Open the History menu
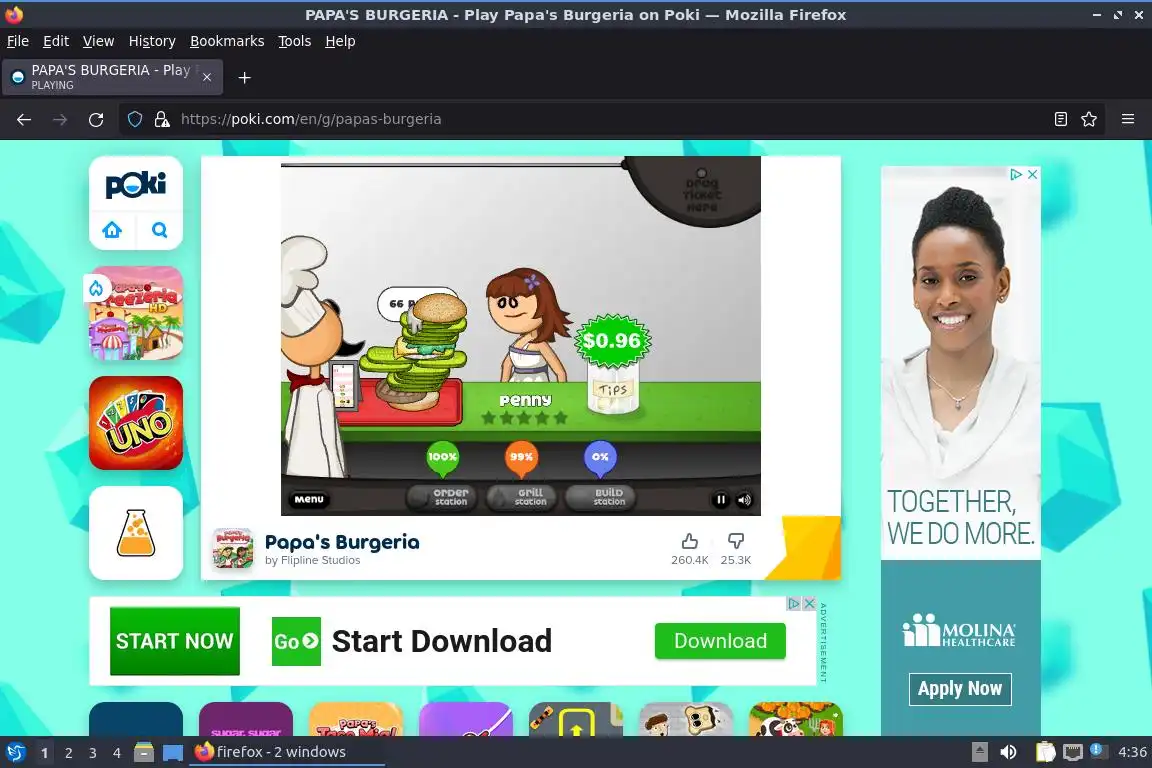This screenshot has height=768, width=1152. point(152,41)
